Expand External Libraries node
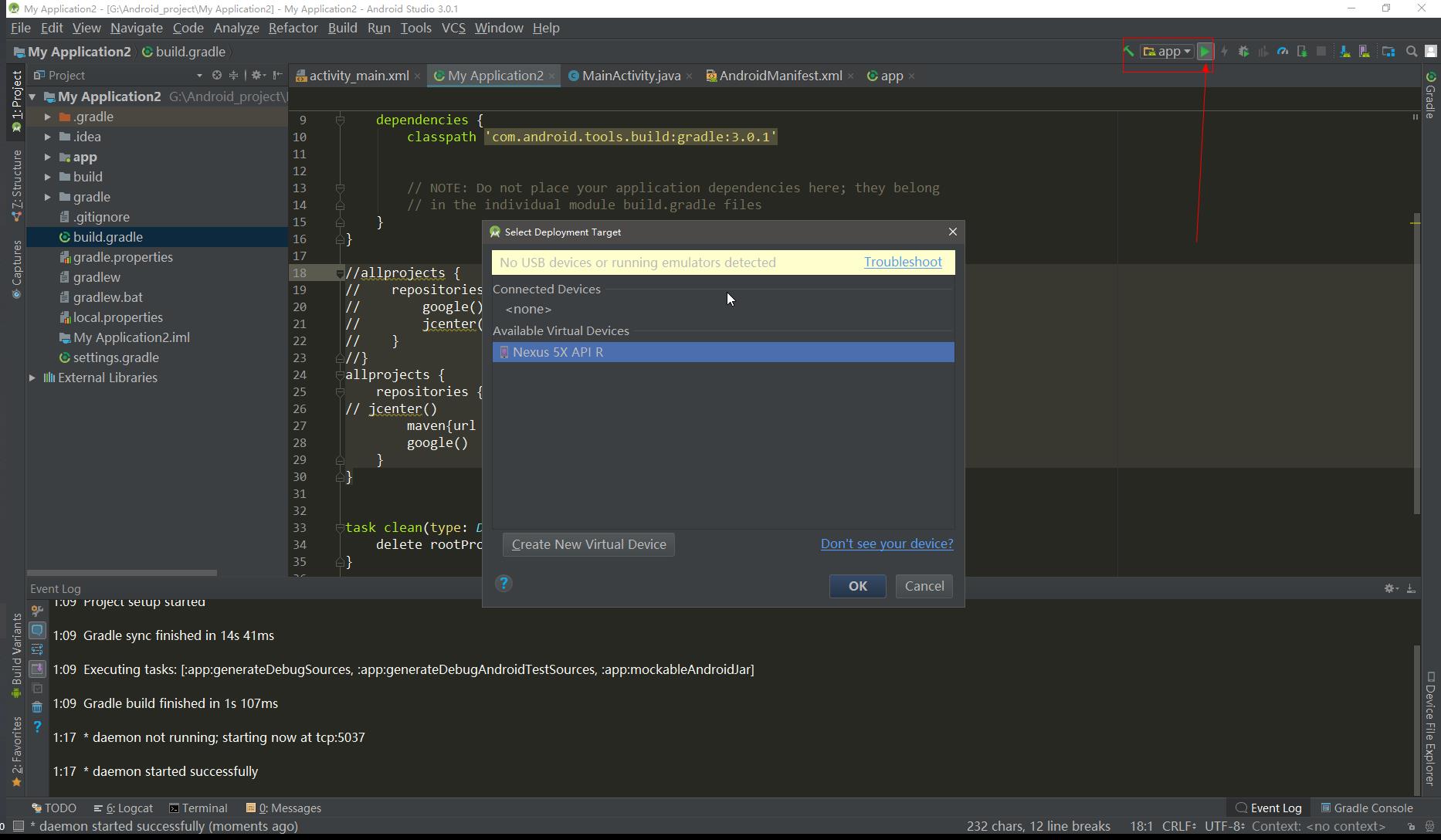 click(32, 378)
